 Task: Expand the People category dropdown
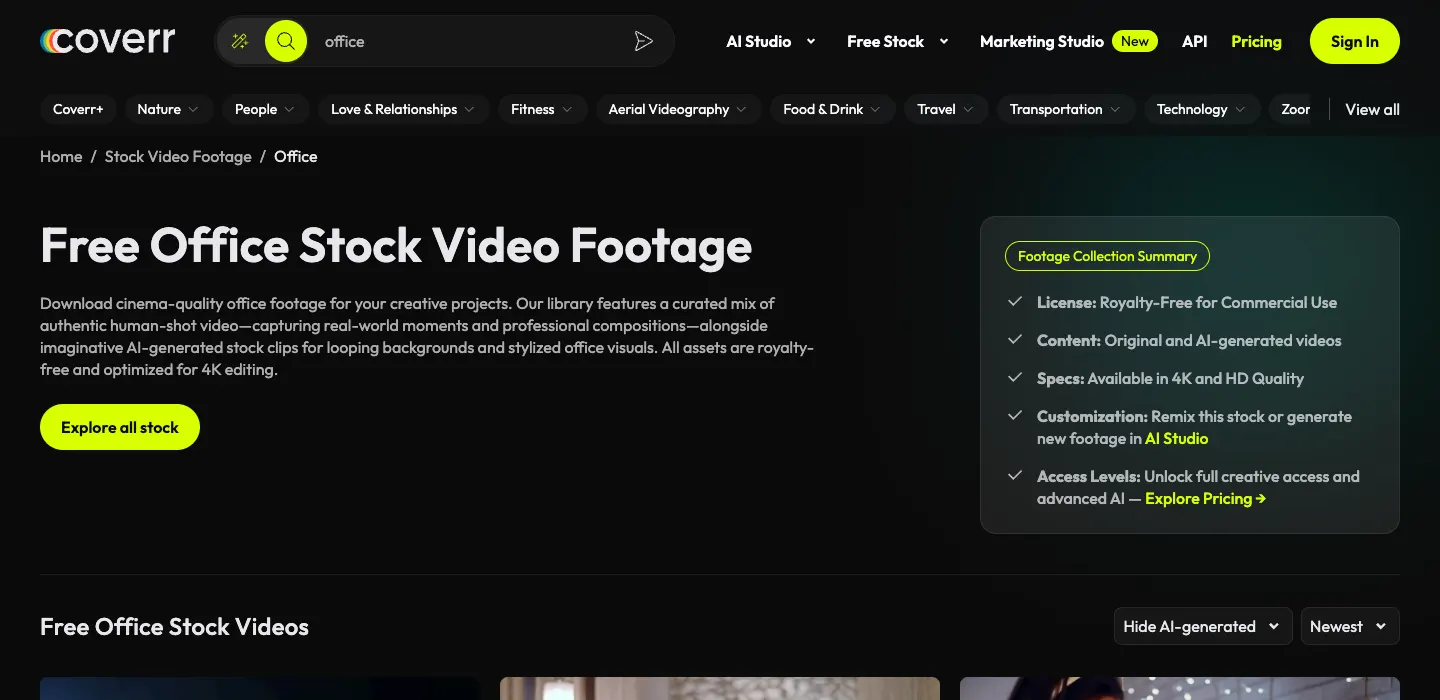pyautogui.click(x=265, y=109)
